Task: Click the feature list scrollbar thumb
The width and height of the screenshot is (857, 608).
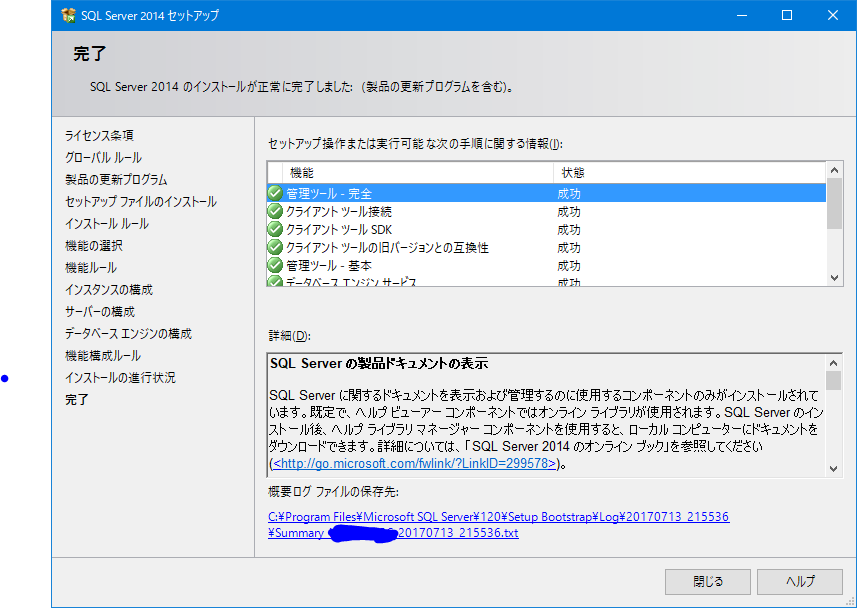Action: [x=834, y=203]
